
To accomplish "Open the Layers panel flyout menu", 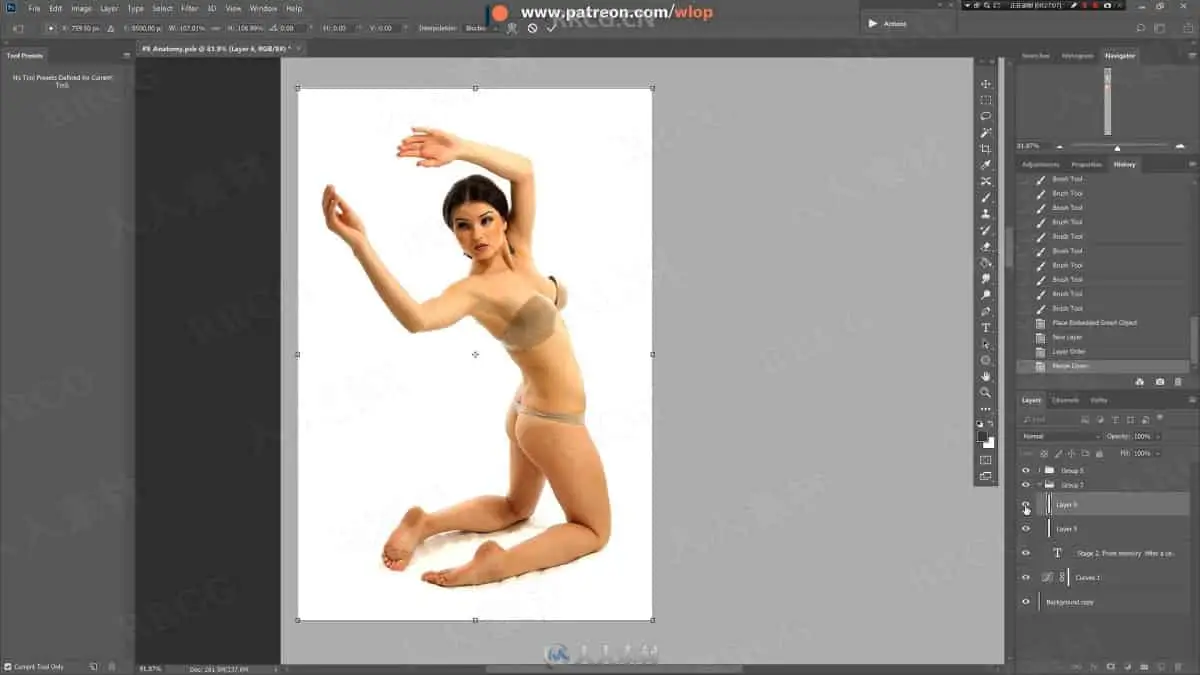I will 1191,400.
